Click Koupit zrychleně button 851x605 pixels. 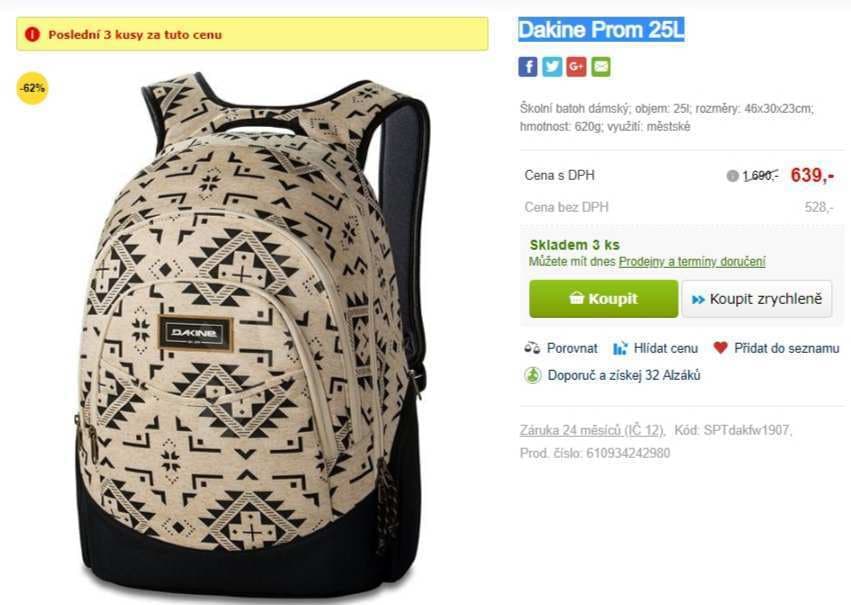[757, 299]
